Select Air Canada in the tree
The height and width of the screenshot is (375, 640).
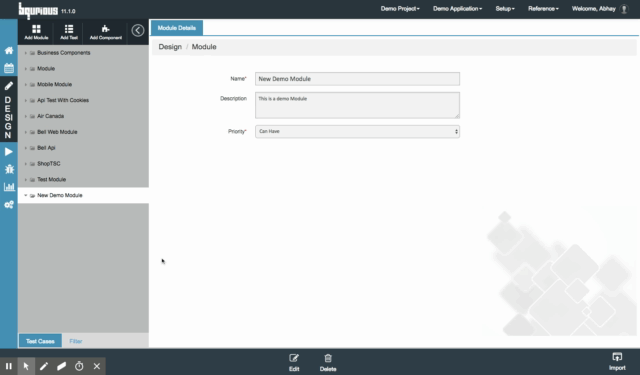[51, 116]
